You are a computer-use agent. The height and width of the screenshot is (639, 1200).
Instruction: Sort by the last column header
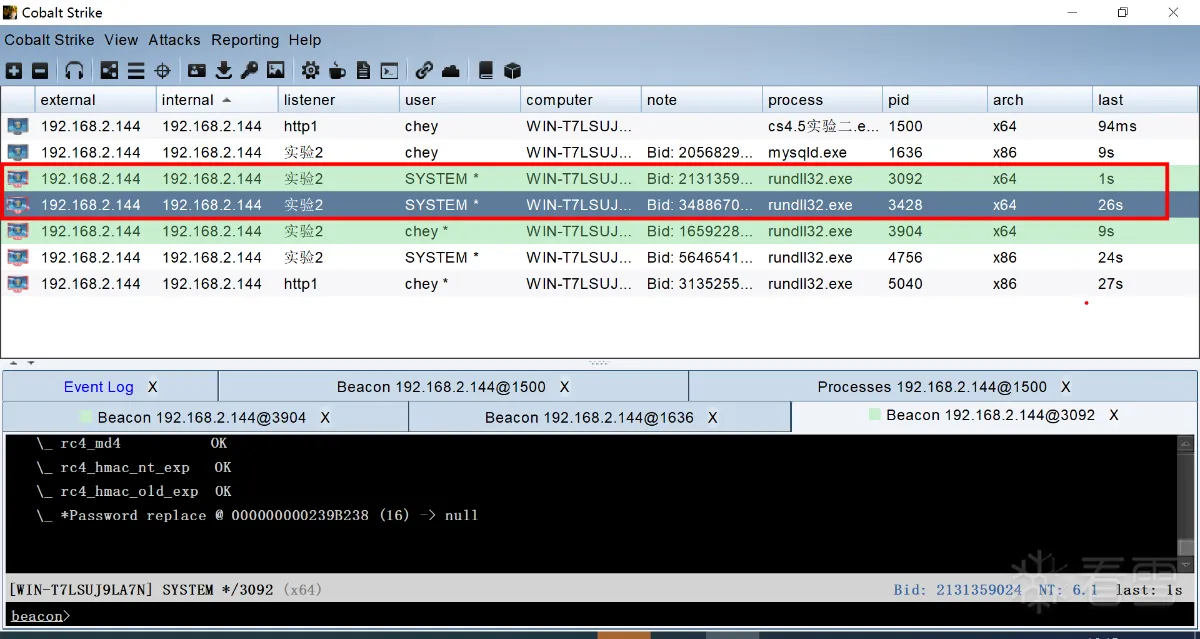click(x=1145, y=100)
